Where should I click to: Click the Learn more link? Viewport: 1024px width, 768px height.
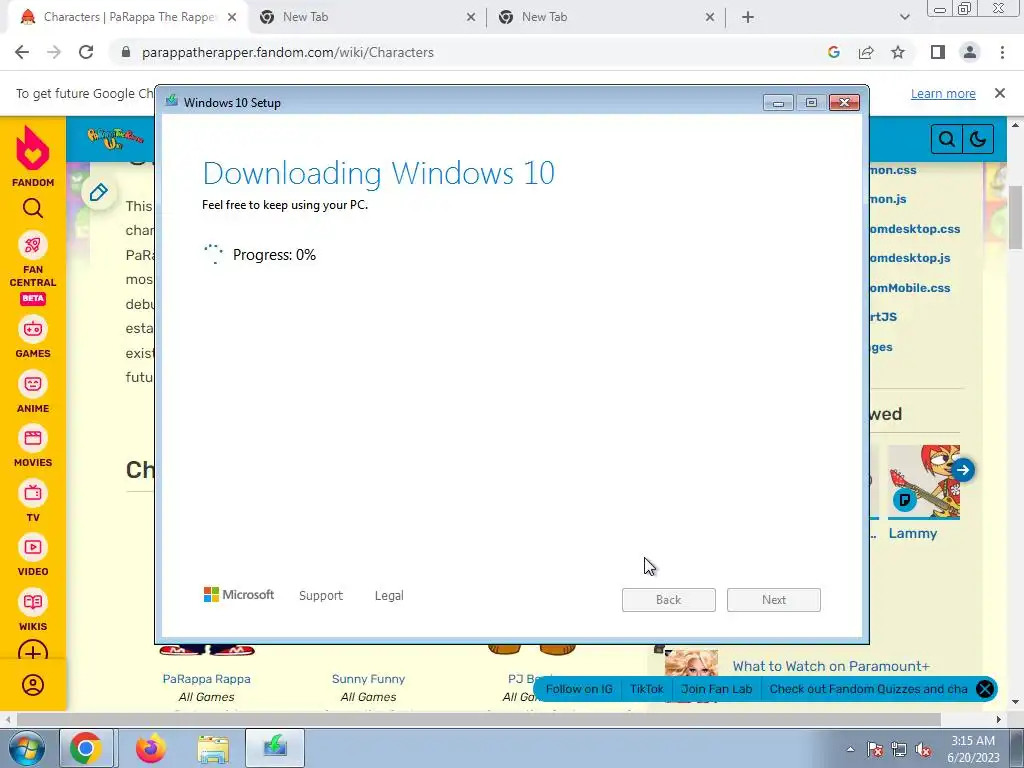[x=943, y=93]
